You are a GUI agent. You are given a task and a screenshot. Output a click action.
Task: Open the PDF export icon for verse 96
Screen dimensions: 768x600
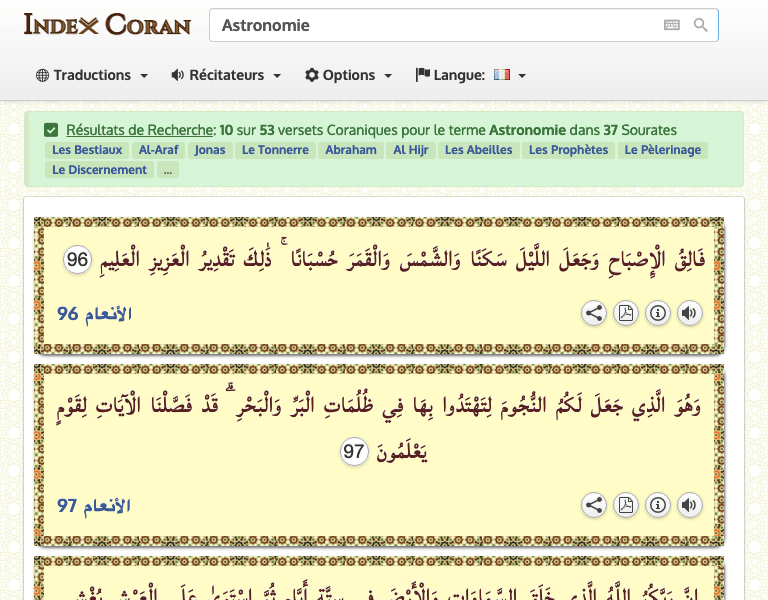(x=626, y=313)
